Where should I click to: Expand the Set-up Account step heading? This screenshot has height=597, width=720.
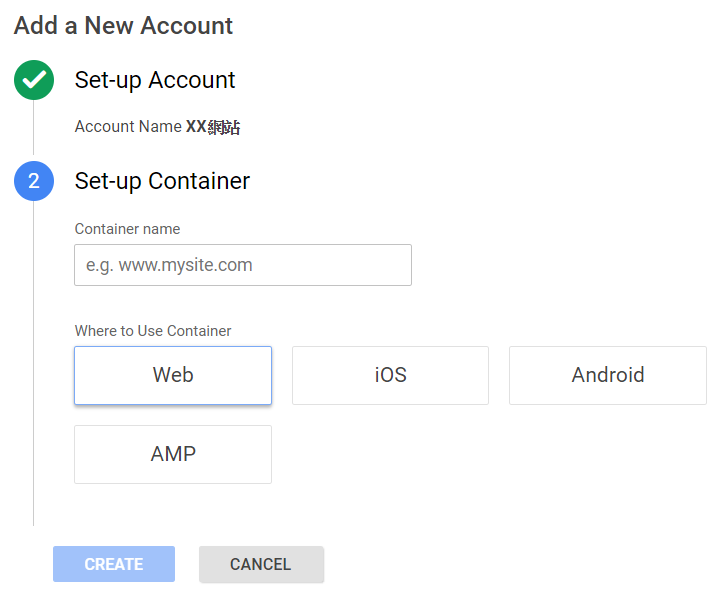click(155, 80)
